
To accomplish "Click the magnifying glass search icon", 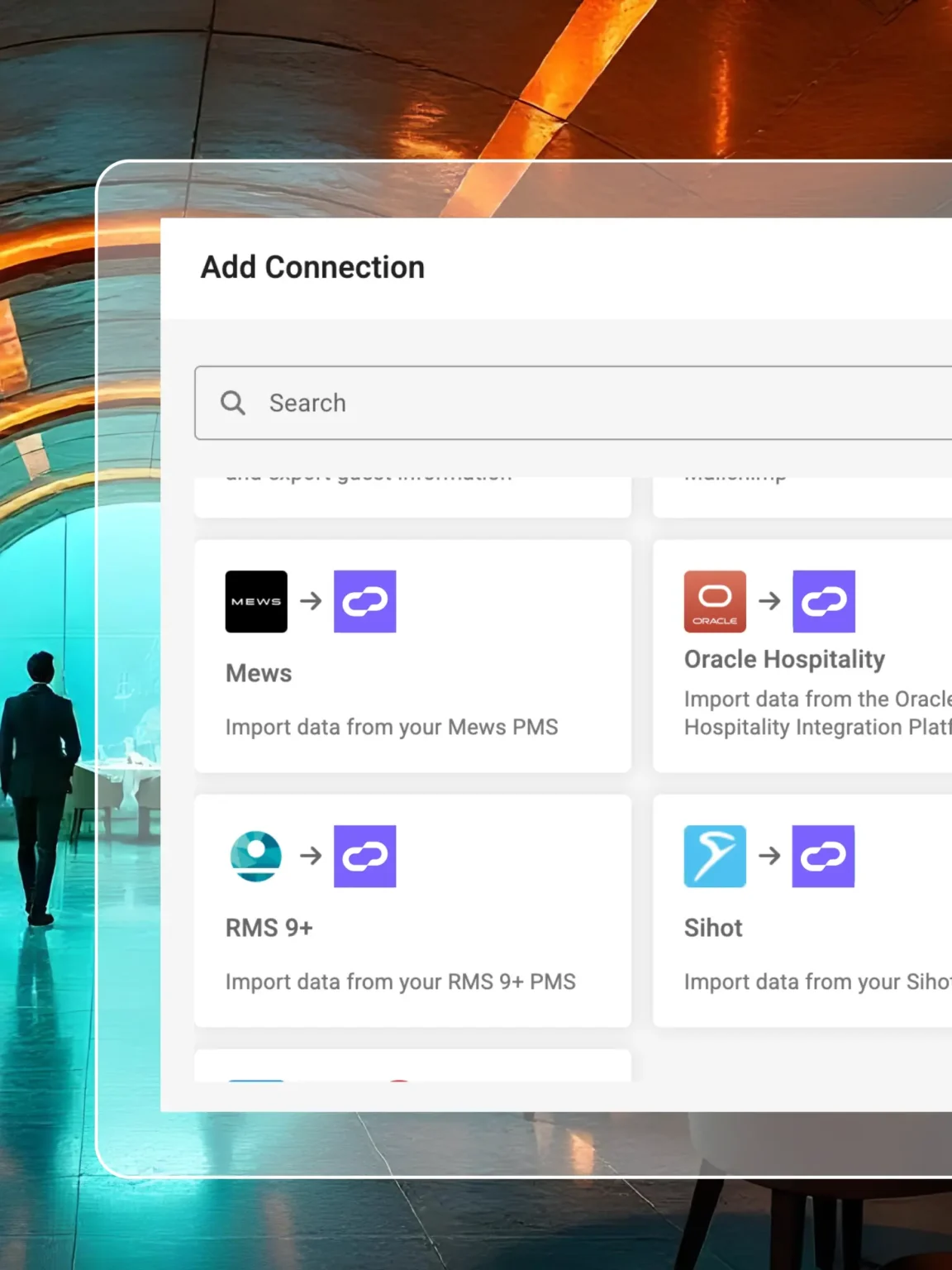I will click(x=233, y=403).
